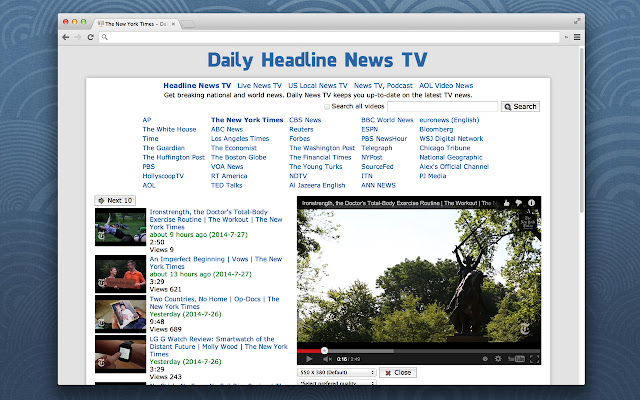Image resolution: width=640 pixels, height=400 pixels.
Task: Open The Guardian channel link
Action: 163,148
